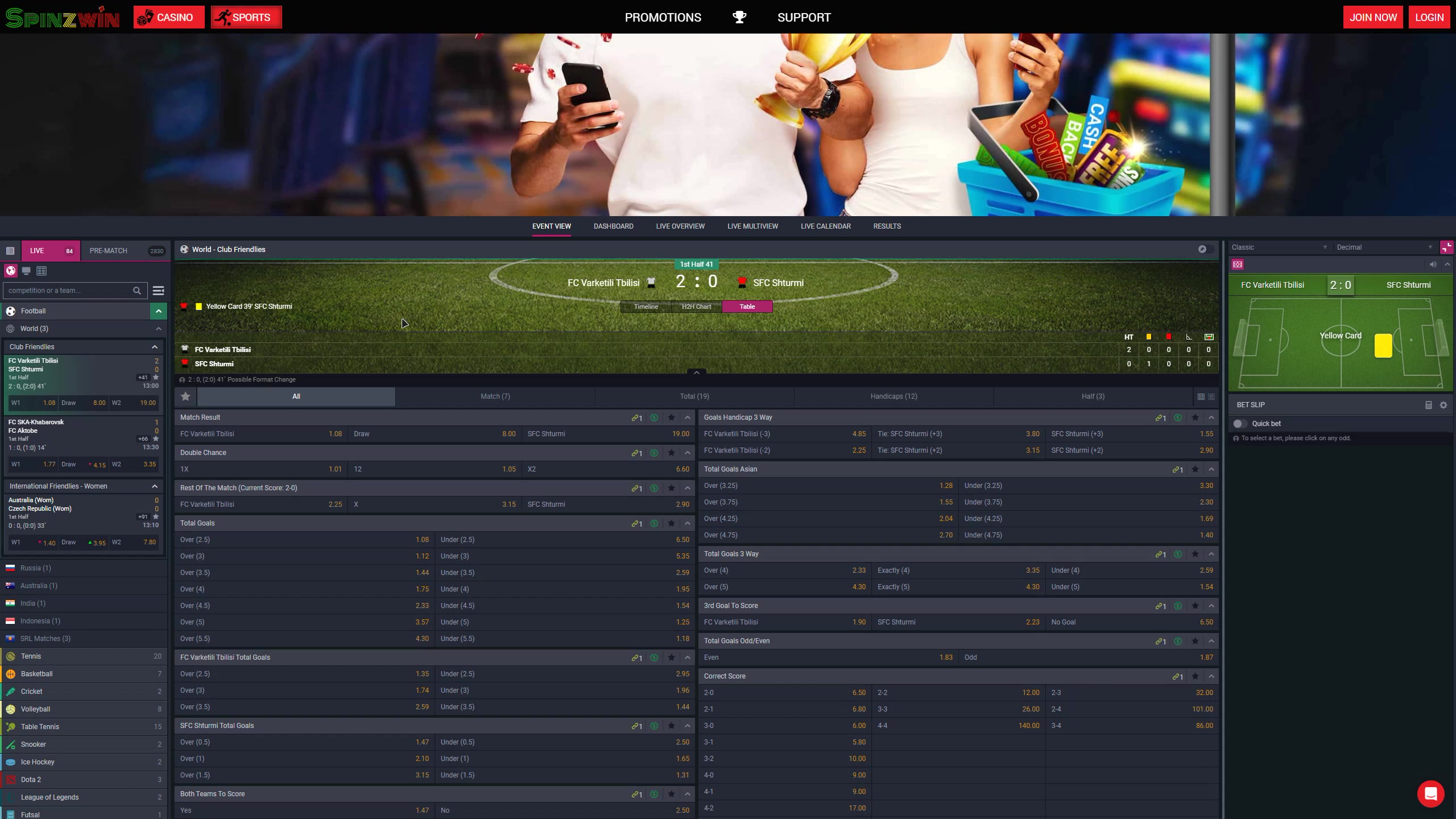Enable the Quick bet switch

click(x=1240, y=424)
